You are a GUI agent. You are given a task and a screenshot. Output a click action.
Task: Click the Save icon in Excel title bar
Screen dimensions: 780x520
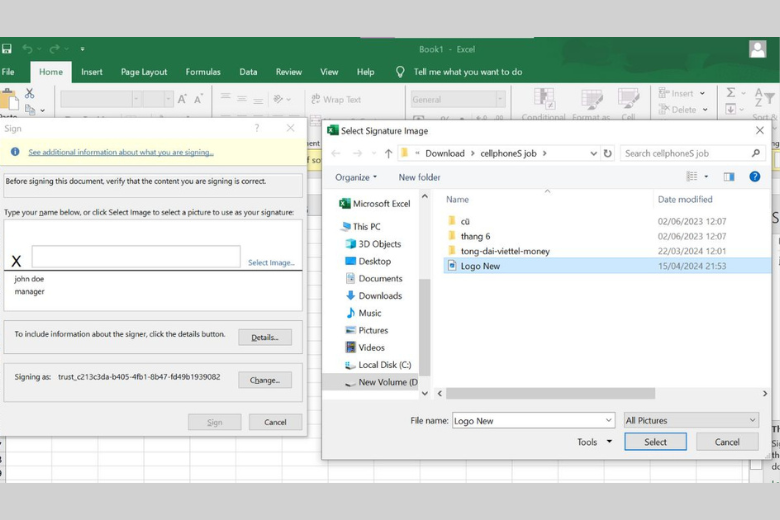pyautogui.click(x=6, y=49)
